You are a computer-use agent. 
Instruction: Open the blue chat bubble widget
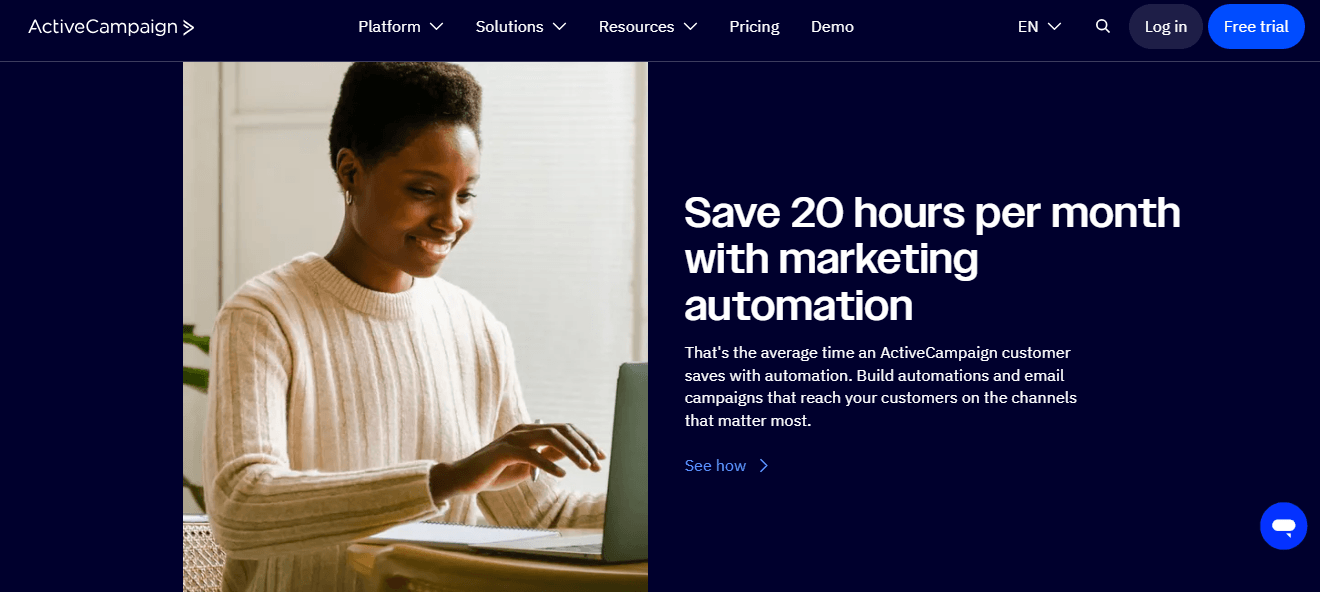(x=1284, y=526)
